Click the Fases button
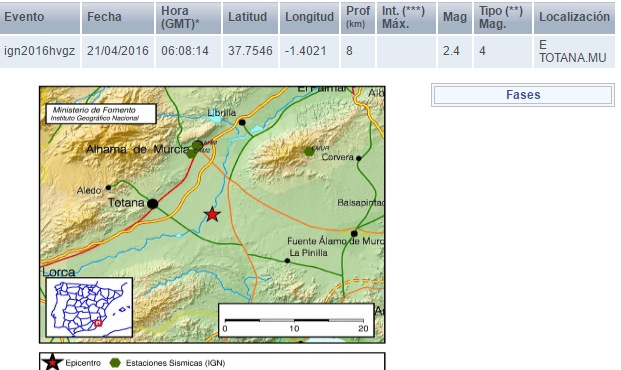Screen dimensions: 621x370 click(x=523, y=95)
